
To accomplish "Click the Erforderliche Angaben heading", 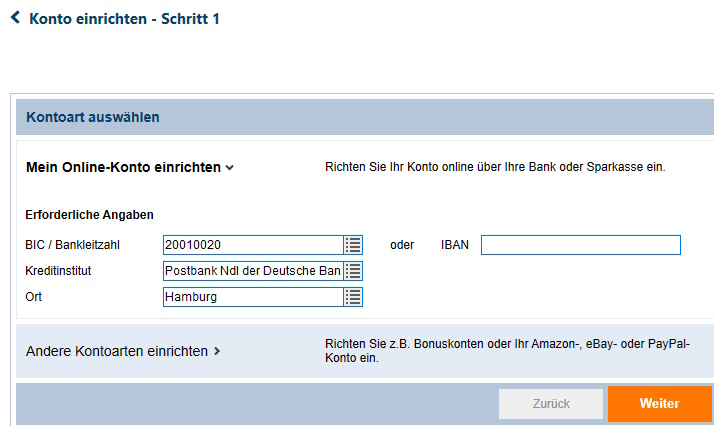I will pyautogui.click(x=89, y=214).
